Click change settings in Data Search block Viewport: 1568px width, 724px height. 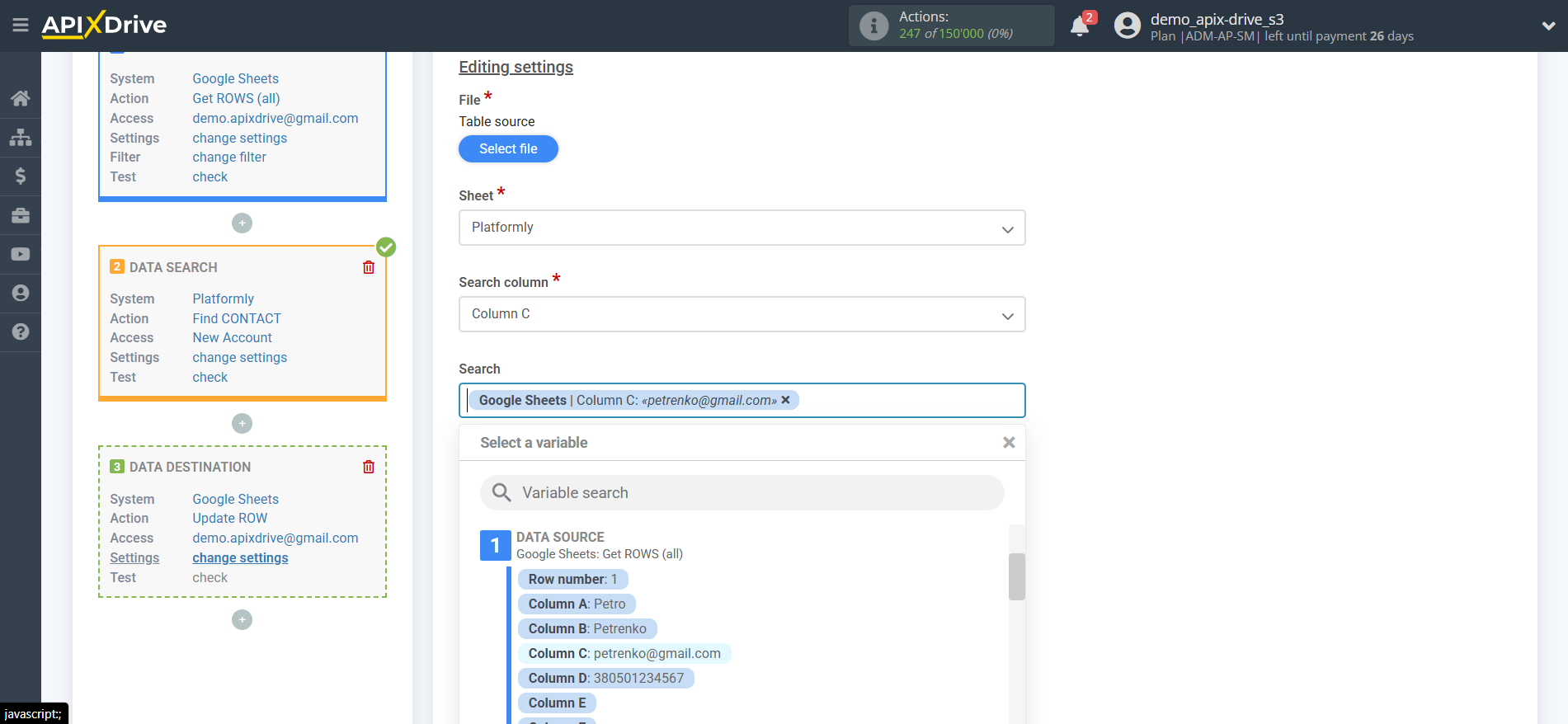[240, 357]
